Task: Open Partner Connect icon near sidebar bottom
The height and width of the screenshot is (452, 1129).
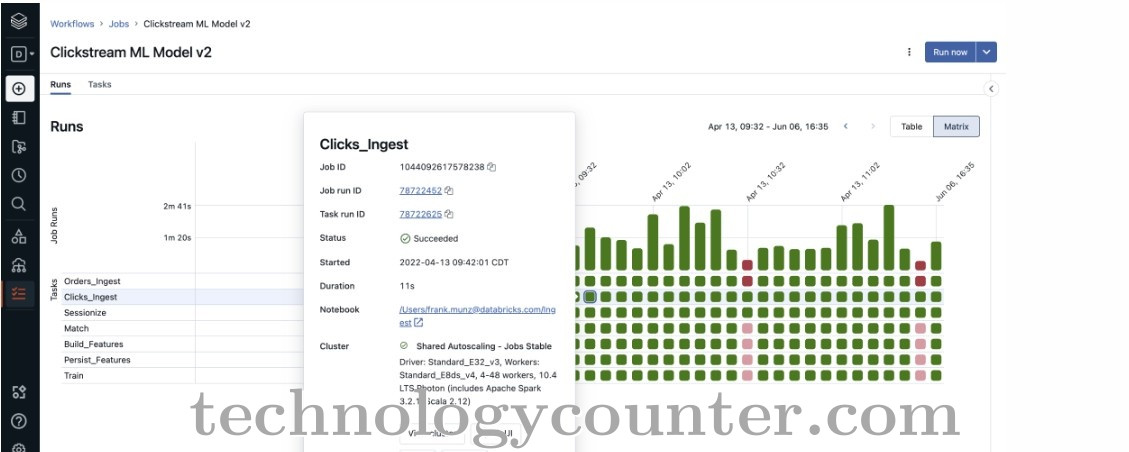Action: click(19, 392)
